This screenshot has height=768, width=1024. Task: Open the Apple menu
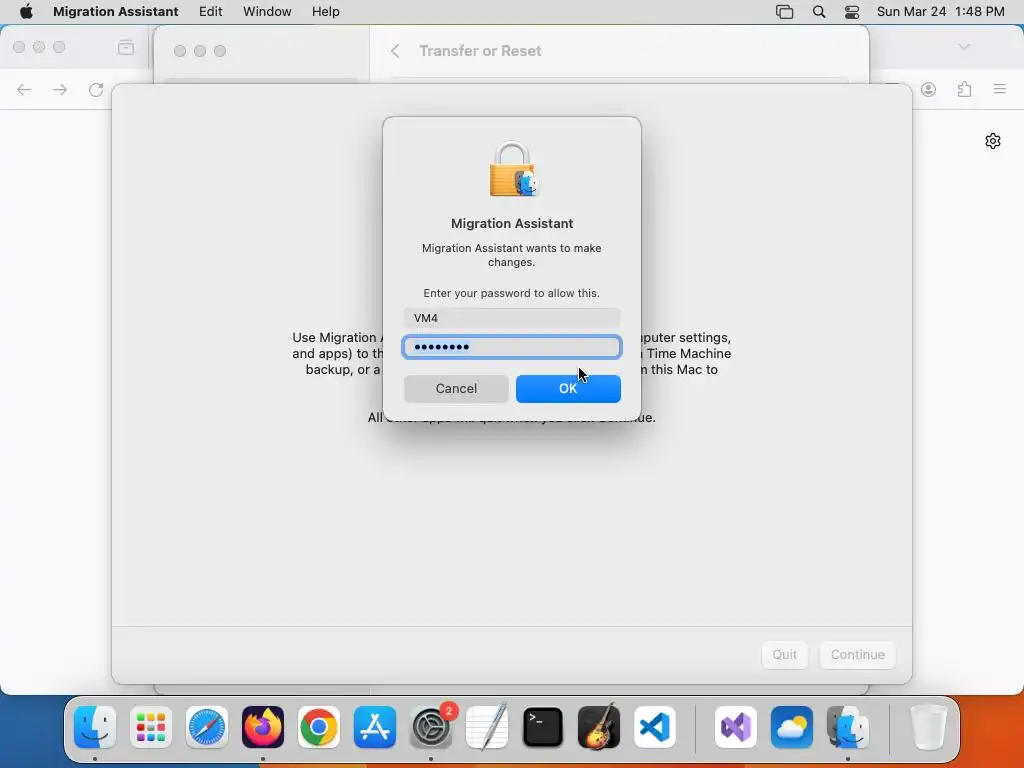point(26,12)
